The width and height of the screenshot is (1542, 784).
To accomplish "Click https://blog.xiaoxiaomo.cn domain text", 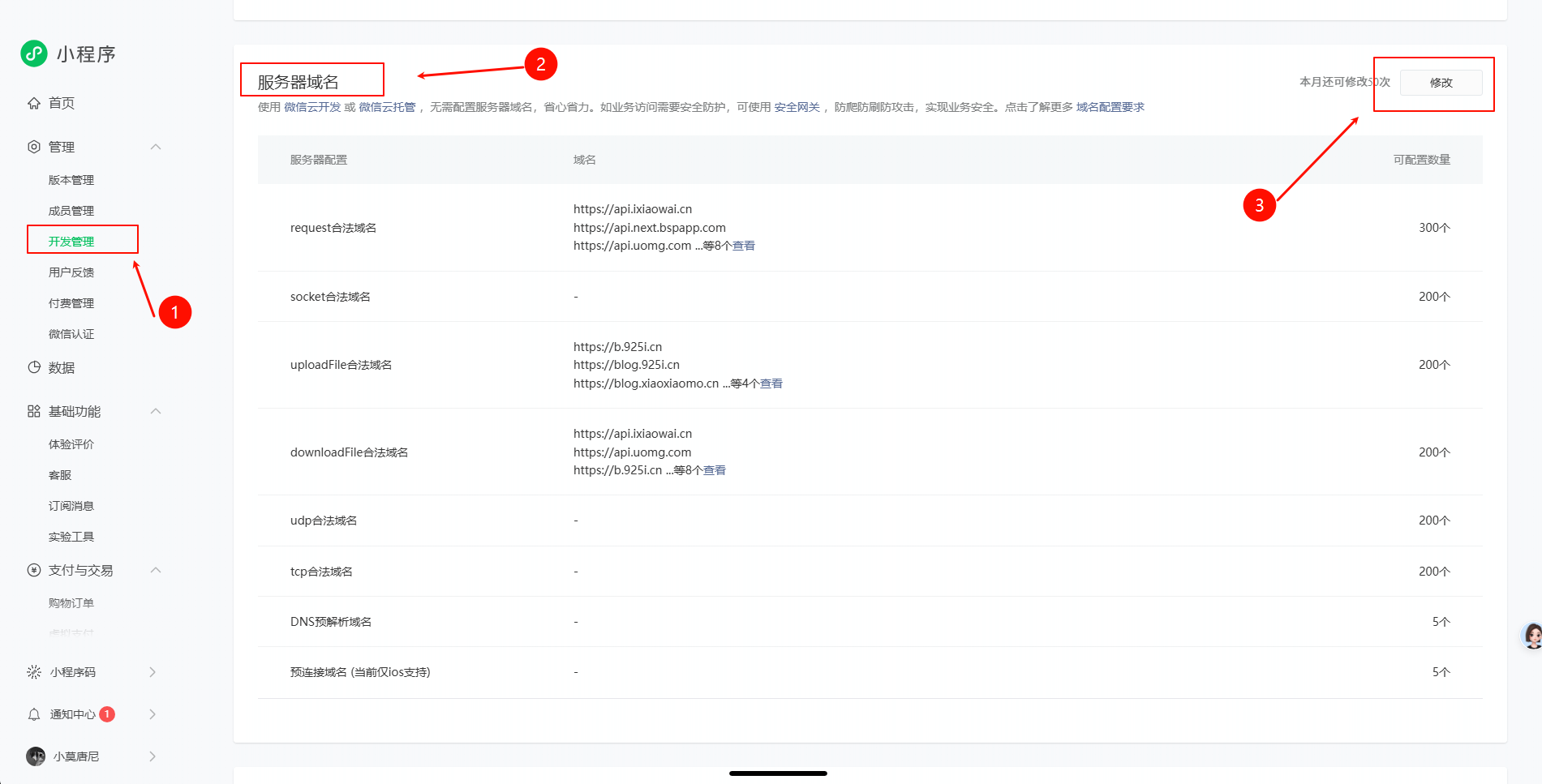I will [x=646, y=383].
